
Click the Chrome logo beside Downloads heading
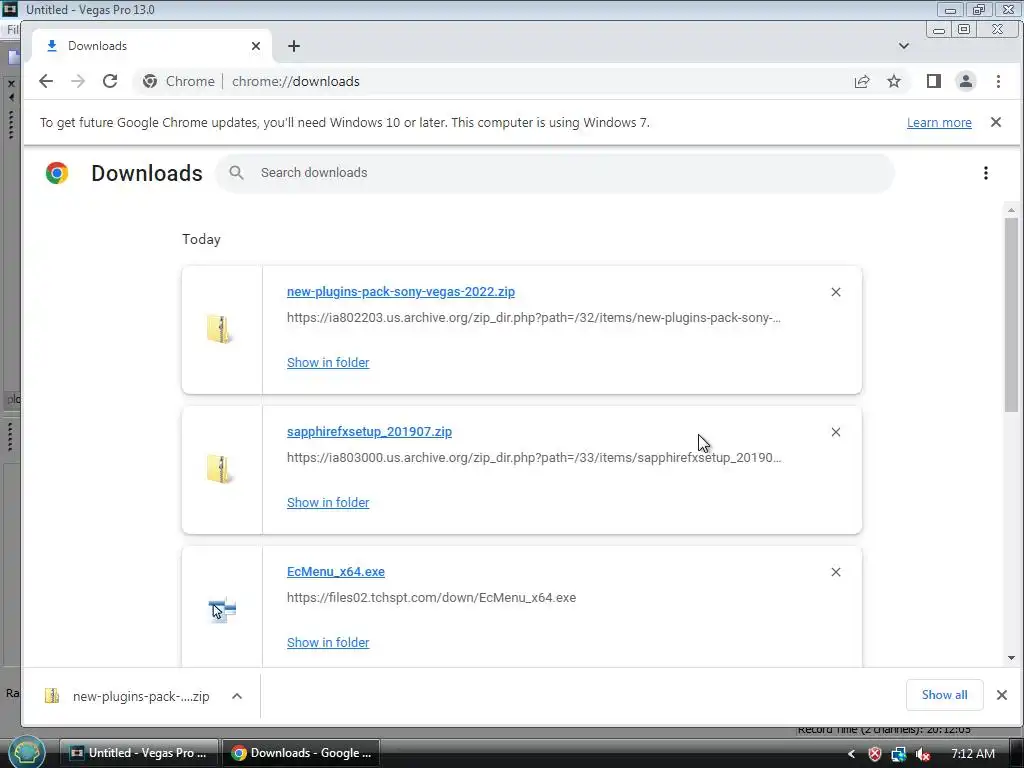(57, 173)
